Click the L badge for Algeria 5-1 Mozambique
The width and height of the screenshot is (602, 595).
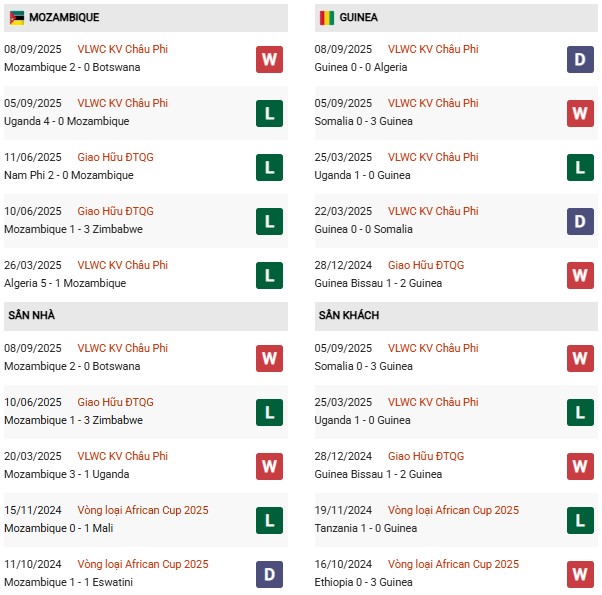click(269, 275)
